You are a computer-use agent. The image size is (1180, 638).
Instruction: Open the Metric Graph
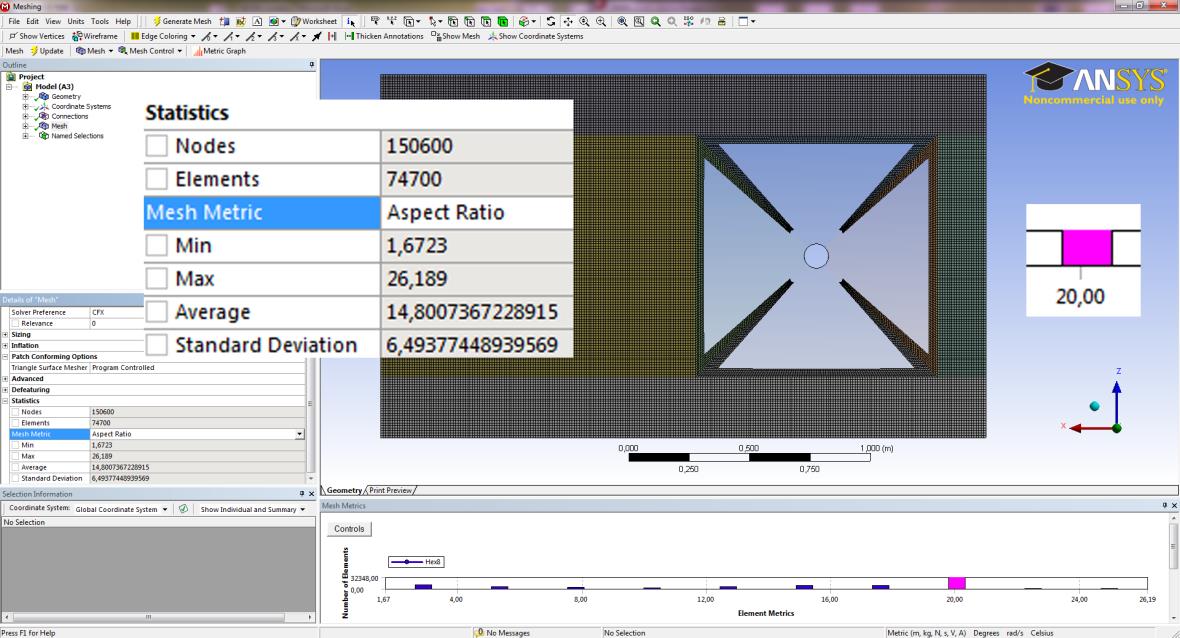pos(220,51)
